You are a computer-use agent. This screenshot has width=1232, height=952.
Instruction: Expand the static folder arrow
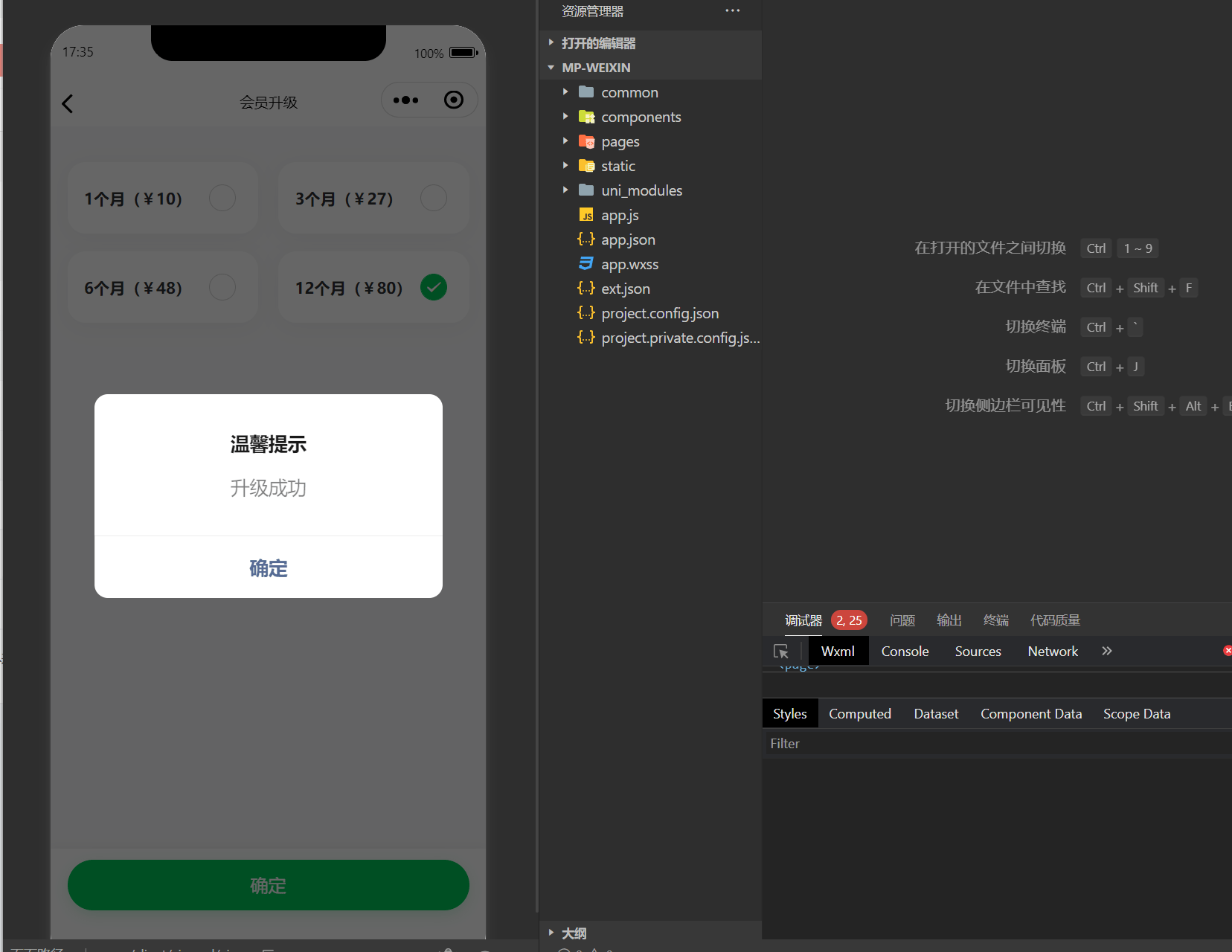[x=565, y=166]
